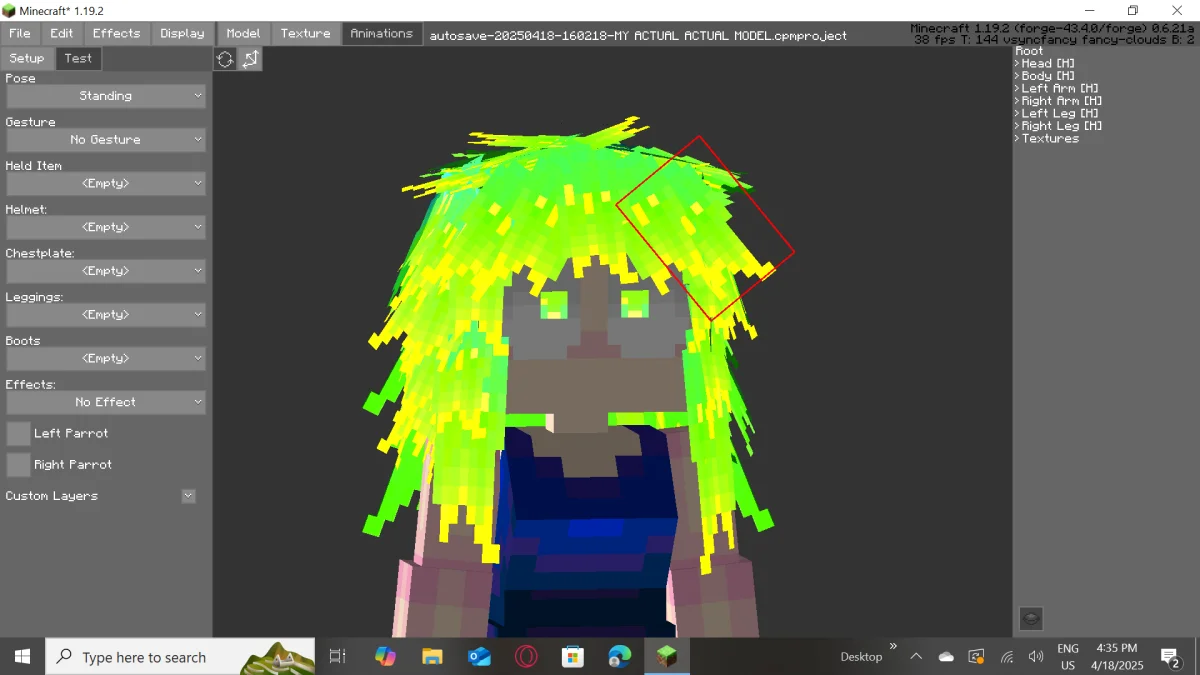Image resolution: width=1200 pixels, height=675 pixels.
Task: Open the Edit menu
Action: click(62, 33)
